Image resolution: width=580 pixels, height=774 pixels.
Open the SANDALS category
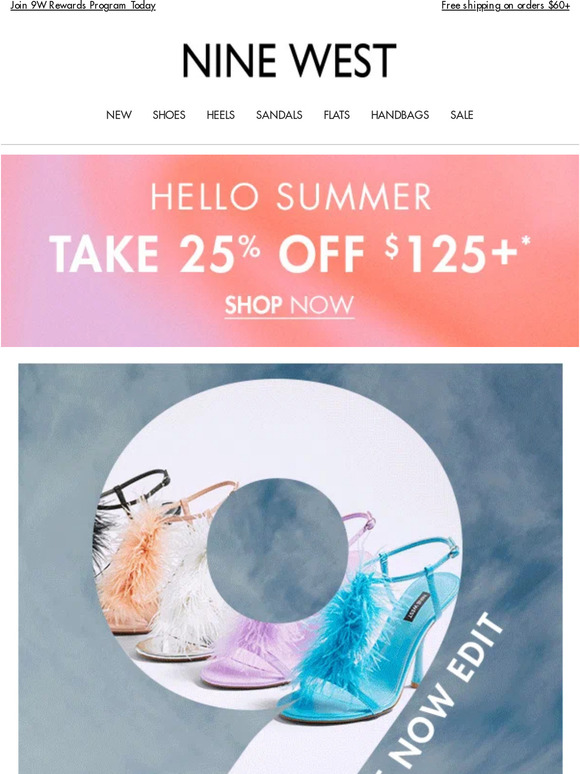click(279, 115)
